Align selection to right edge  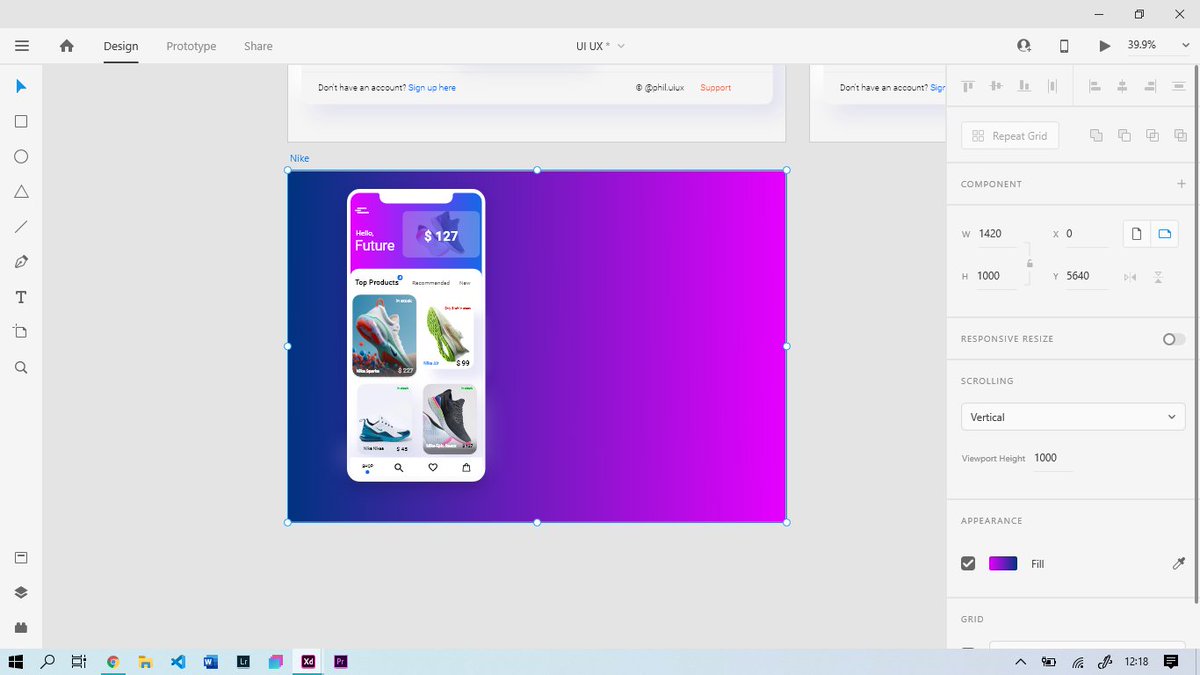[1151, 86]
